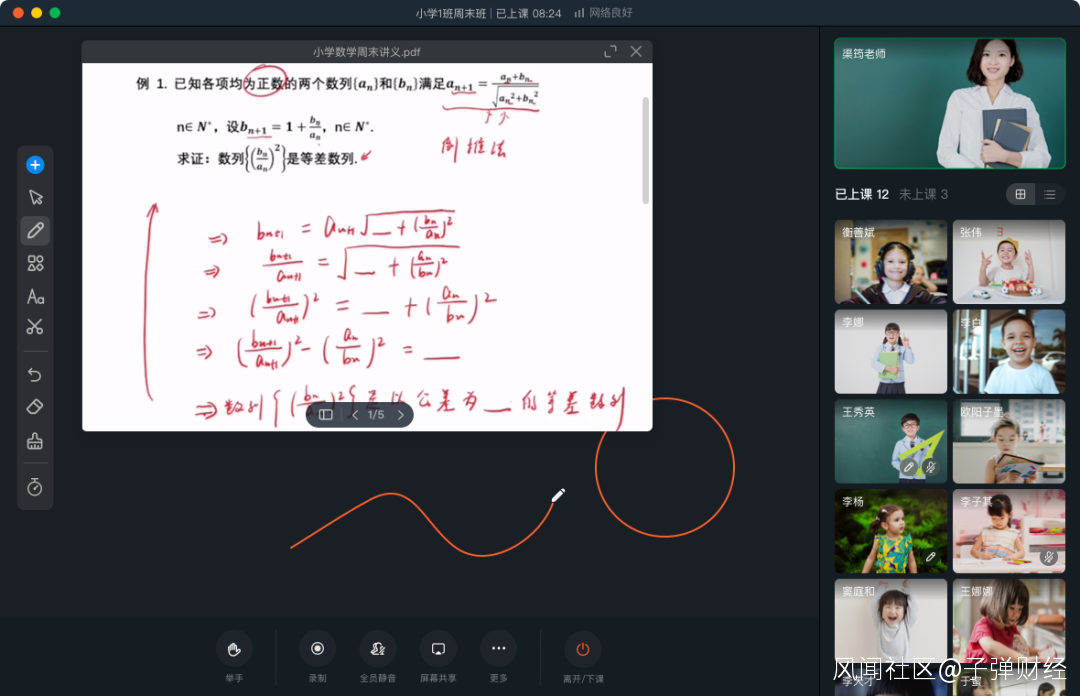This screenshot has height=696, width=1080.
Task: Open the shapes tool
Action: tap(35, 263)
